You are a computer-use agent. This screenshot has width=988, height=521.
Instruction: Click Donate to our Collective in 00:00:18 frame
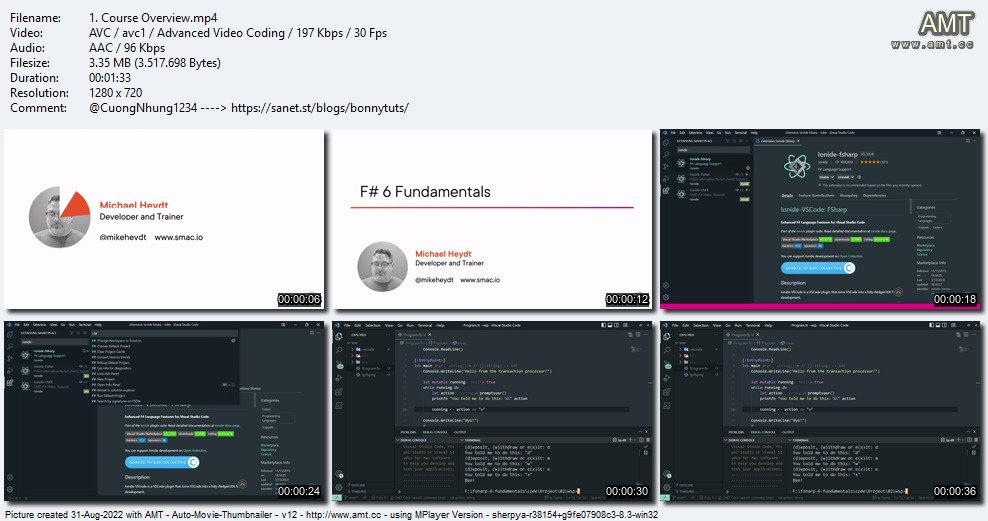pos(818,268)
